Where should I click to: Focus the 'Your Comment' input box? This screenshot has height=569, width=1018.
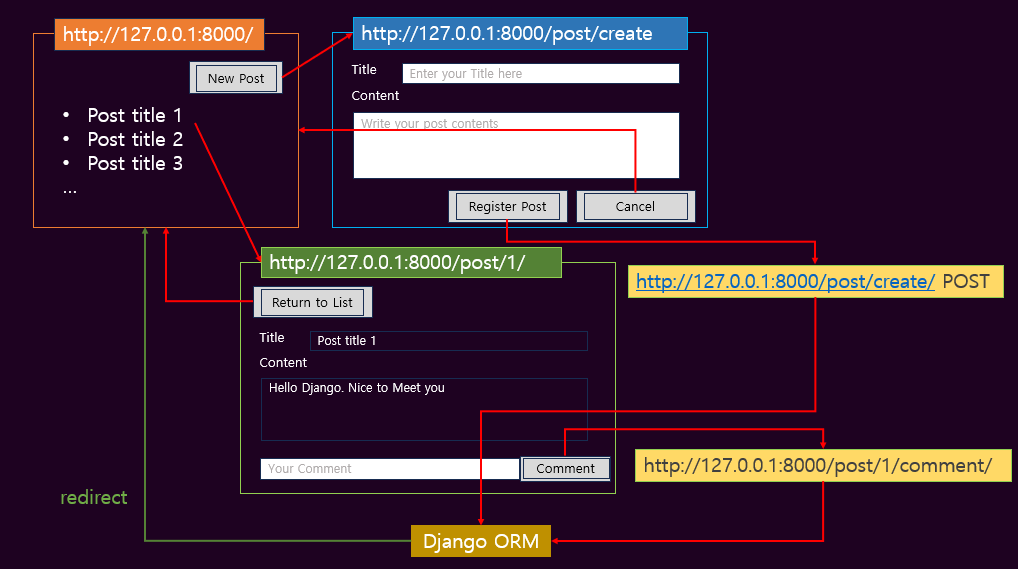click(x=390, y=468)
